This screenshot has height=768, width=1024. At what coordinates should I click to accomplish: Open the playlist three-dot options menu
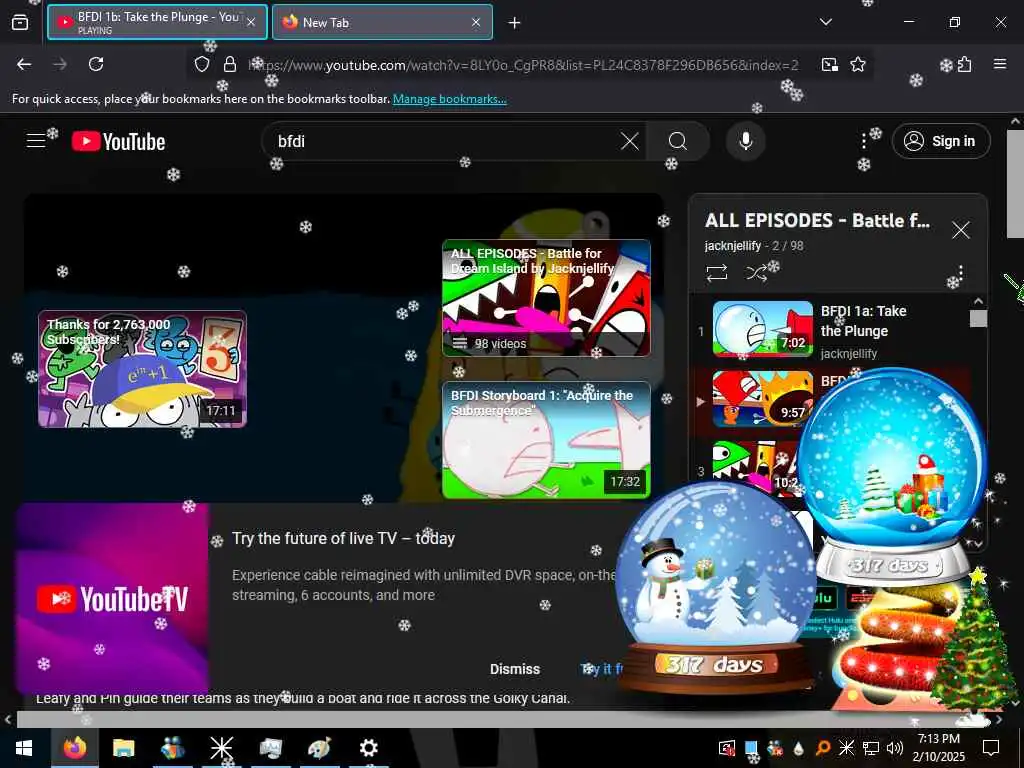pos(960,272)
